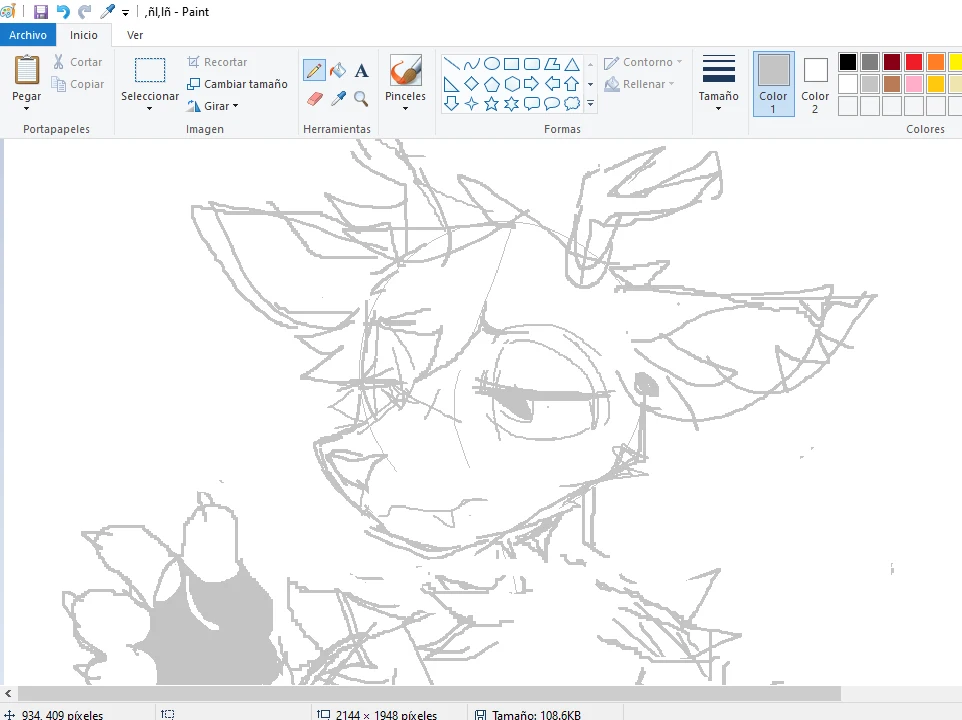Switch to the Inicio tab
Viewport: 962px width, 720px height.
[83, 35]
